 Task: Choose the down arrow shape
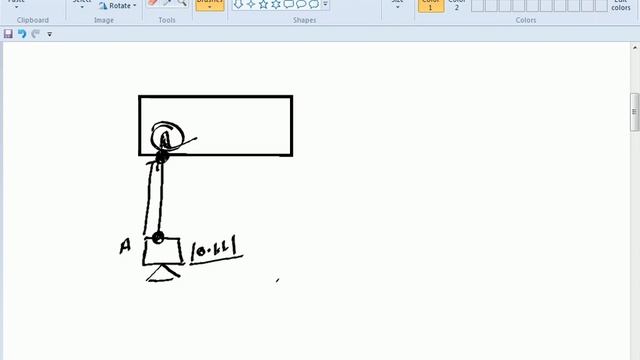coord(239,4)
